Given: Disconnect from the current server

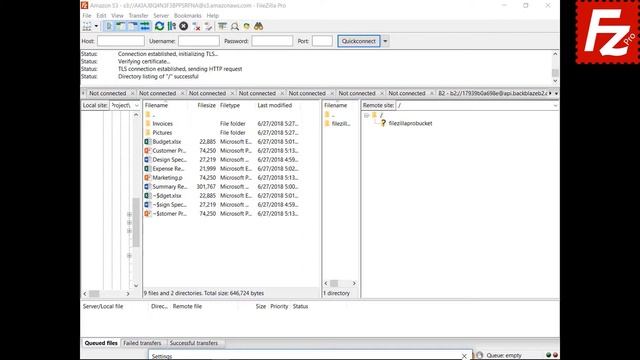Looking at the screenshot, I should click(x=196, y=27).
